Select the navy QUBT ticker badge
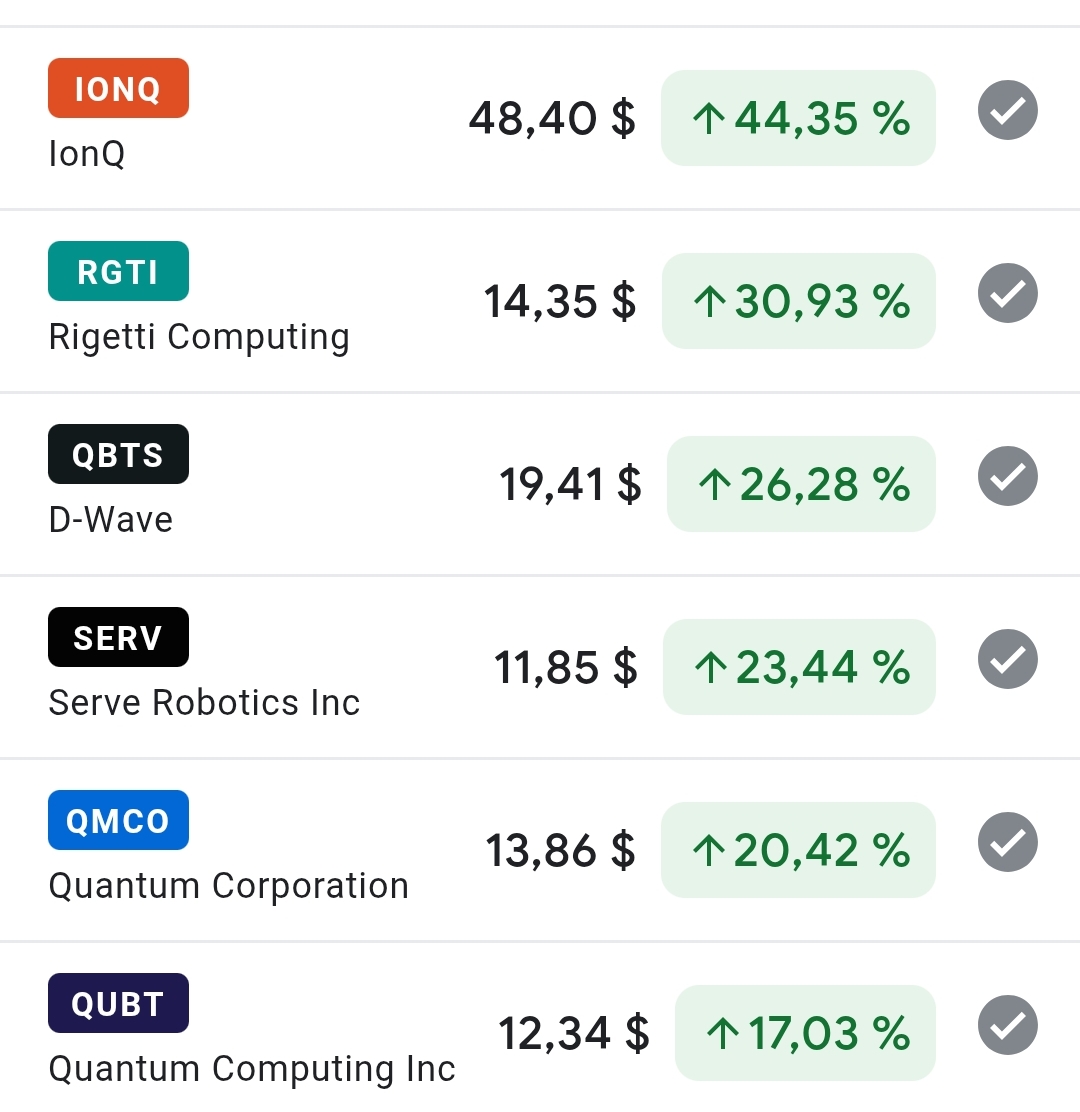 [118, 1003]
